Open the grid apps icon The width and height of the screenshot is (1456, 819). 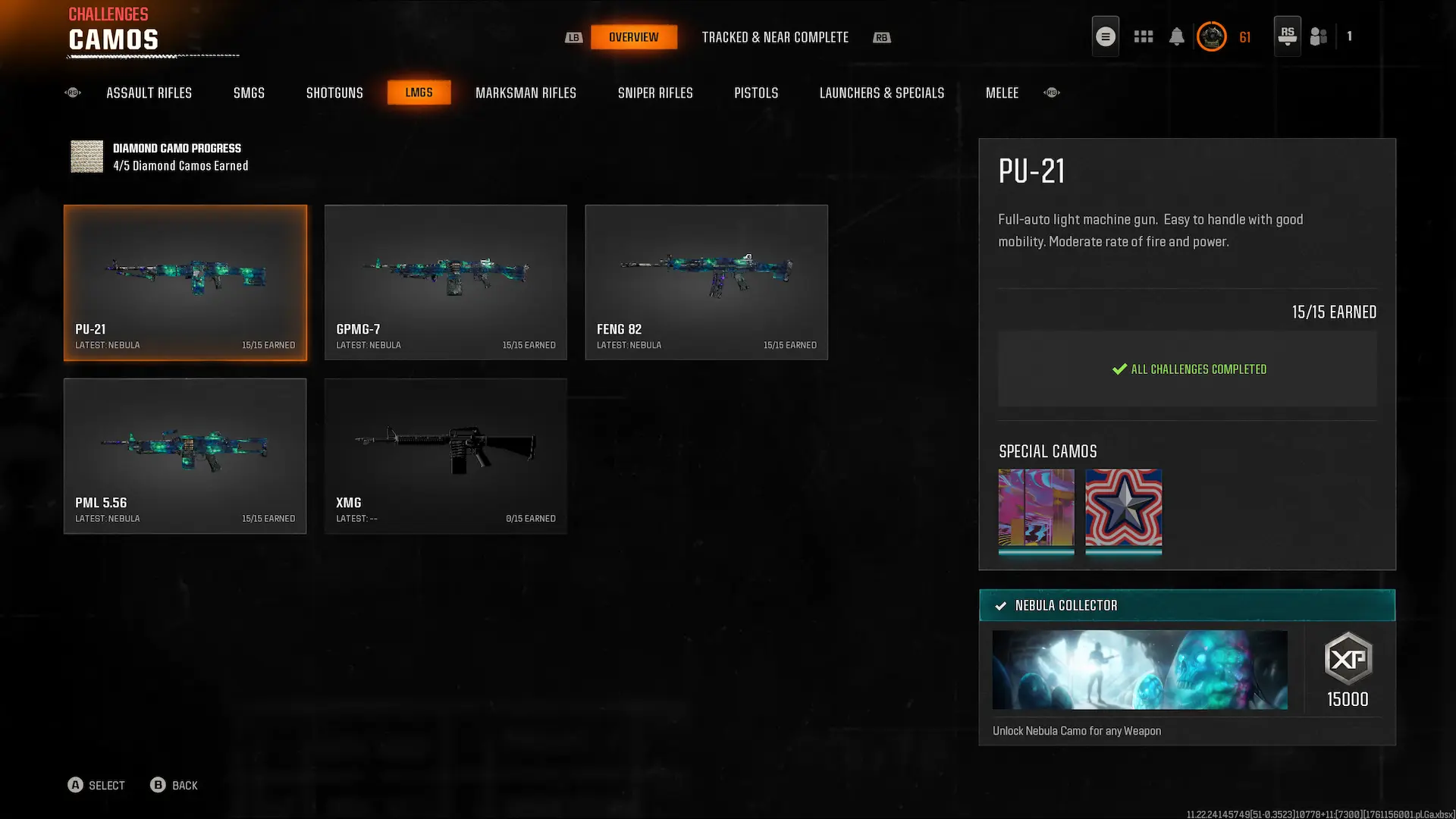tap(1143, 36)
